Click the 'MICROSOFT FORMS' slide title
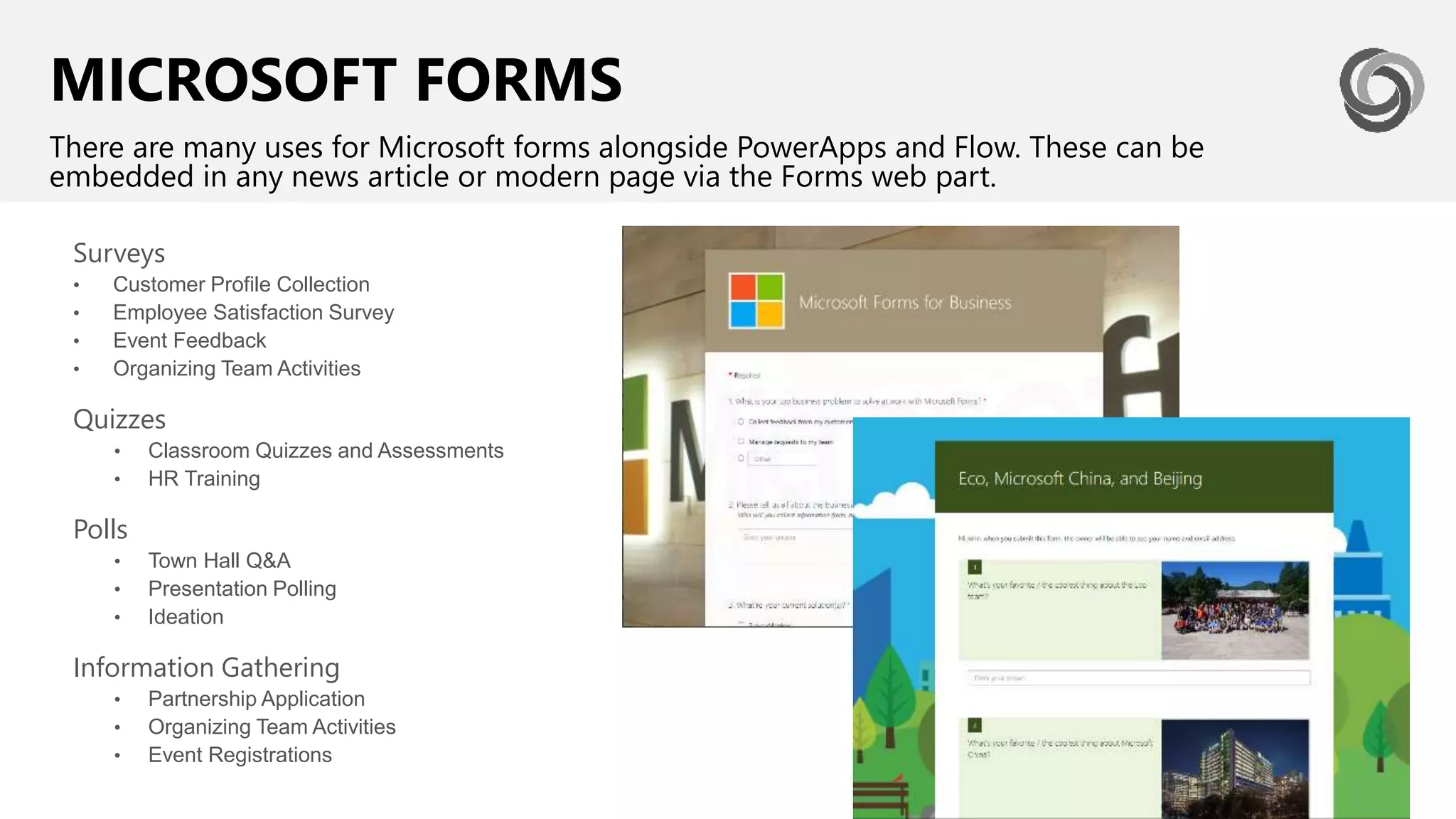This screenshot has width=1456, height=819. tap(336, 80)
